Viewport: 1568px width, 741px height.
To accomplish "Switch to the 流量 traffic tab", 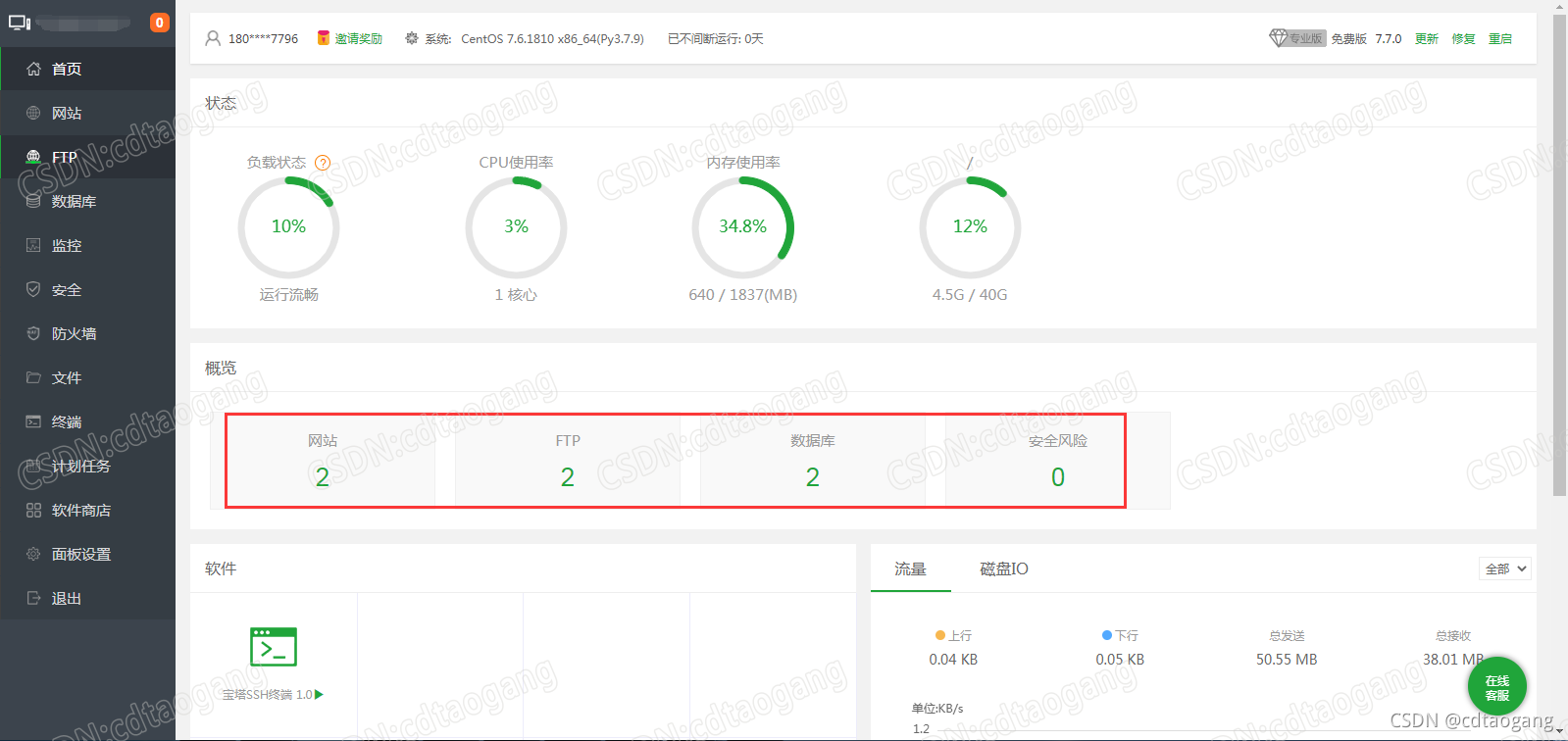I will click(910, 568).
